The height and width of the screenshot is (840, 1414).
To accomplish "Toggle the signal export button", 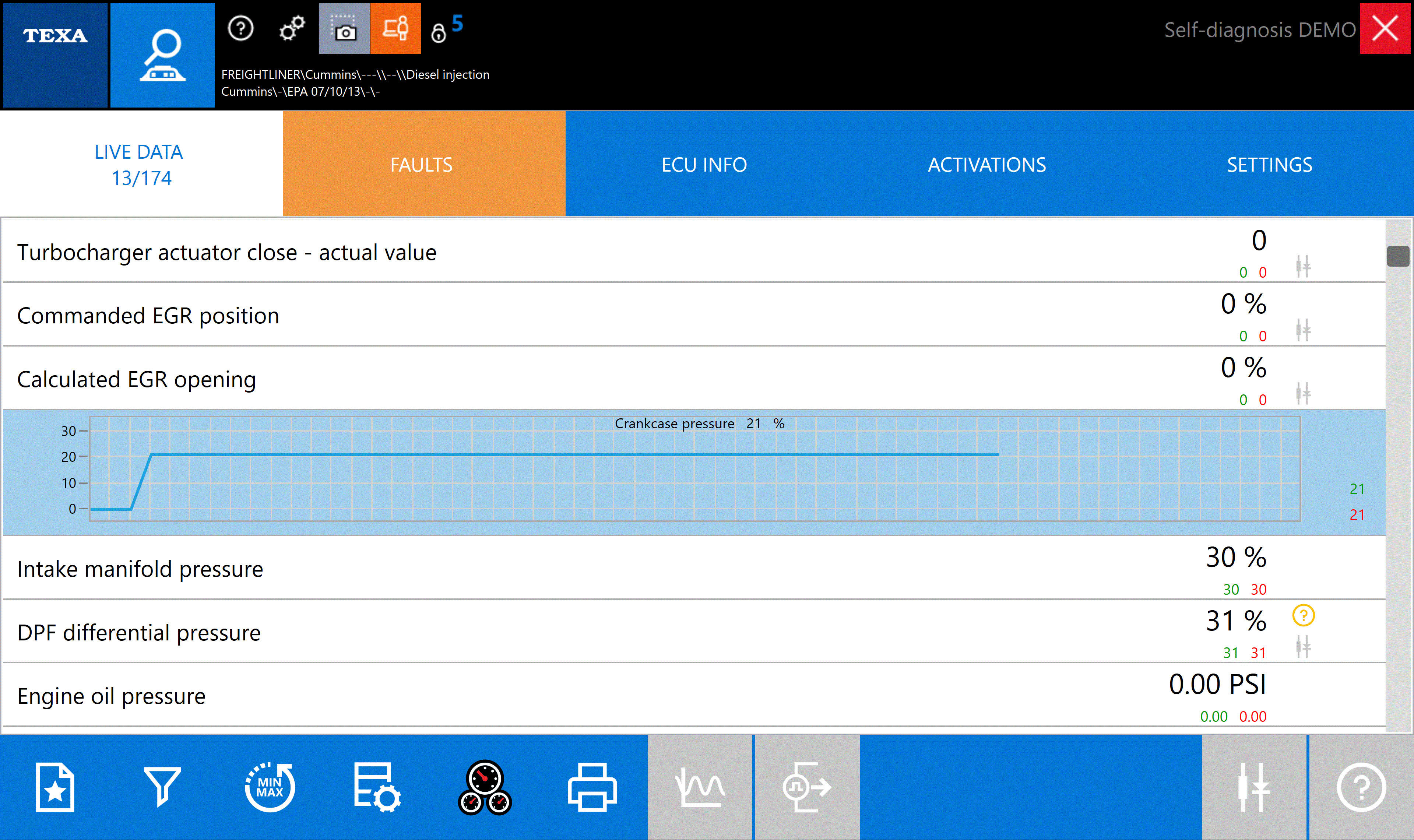I will [x=807, y=787].
